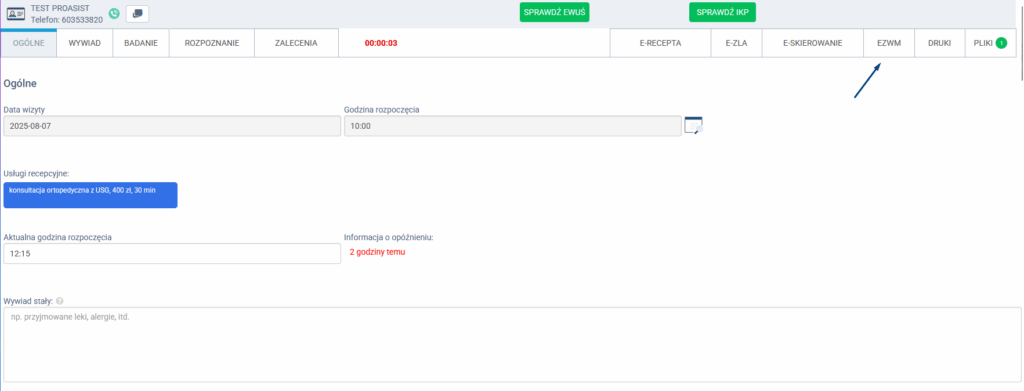Open the WYWIAD tab
This screenshot has height=391, width=1024.
coord(85,43)
